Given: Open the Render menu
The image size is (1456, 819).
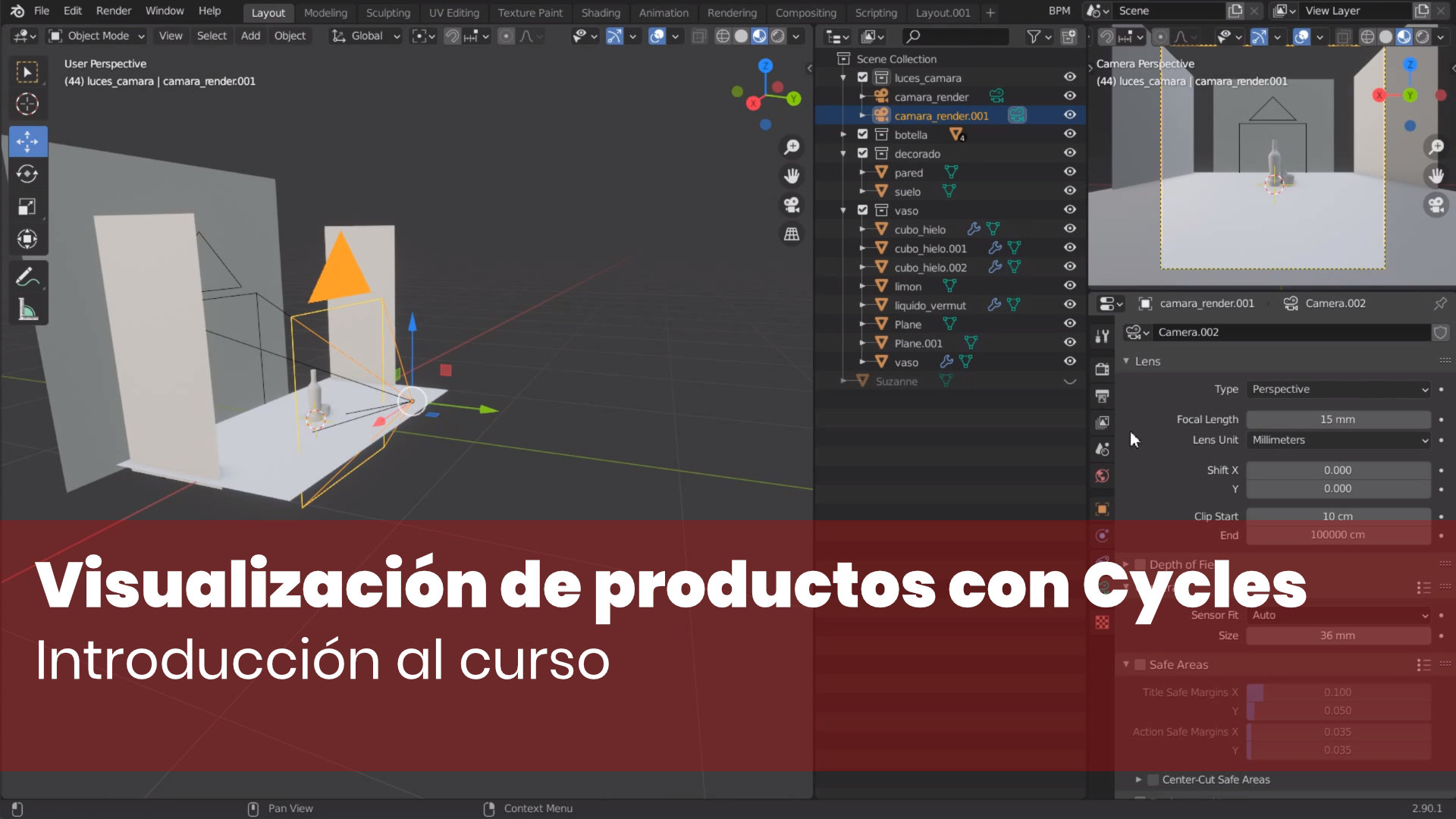Looking at the screenshot, I should tap(114, 11).
